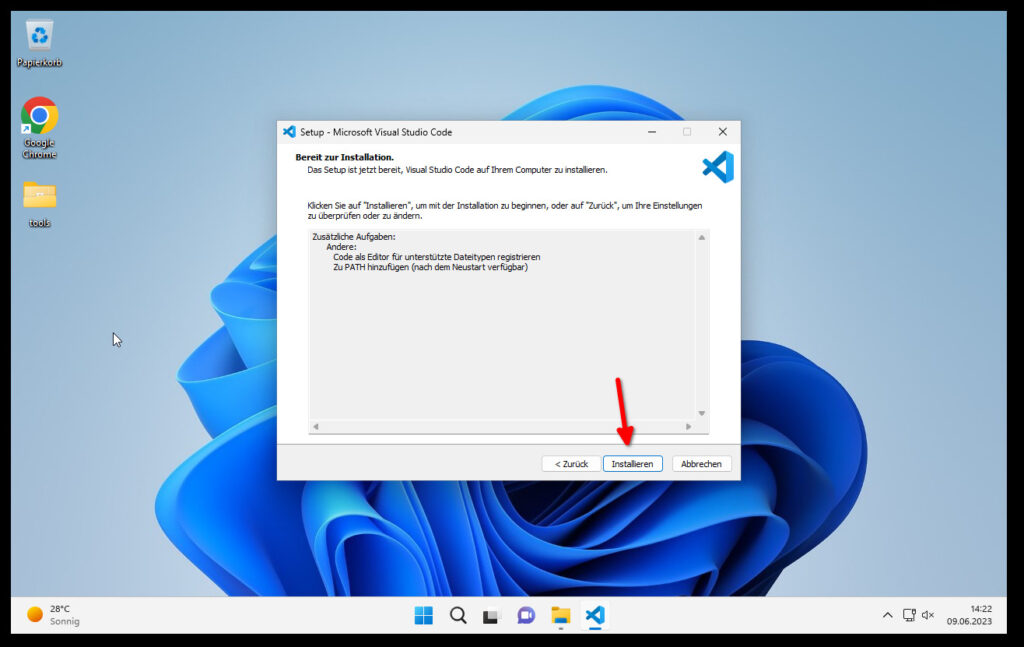Image resolution: width=1024 pixels, height=647 pixels.
Task: Expand the hidden system tray icons chevron
Action: 887,615
